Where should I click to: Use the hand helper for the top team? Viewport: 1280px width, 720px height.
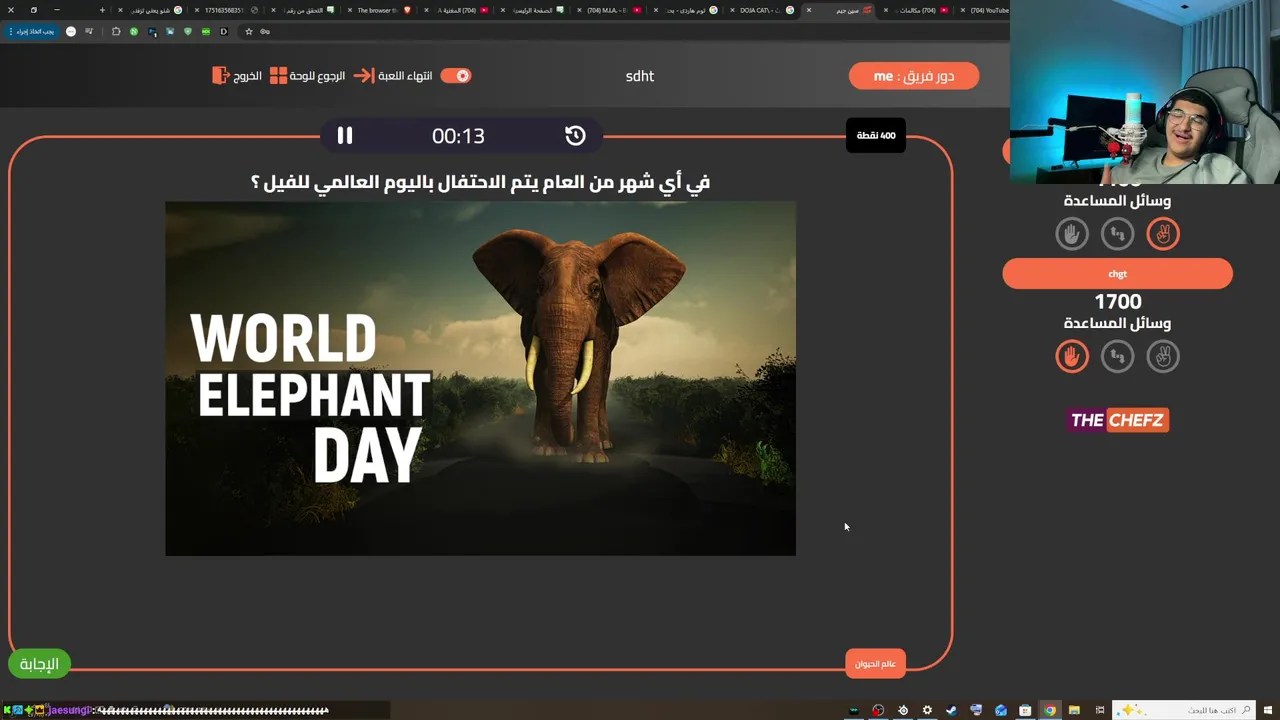click(x=1072, y=234)
